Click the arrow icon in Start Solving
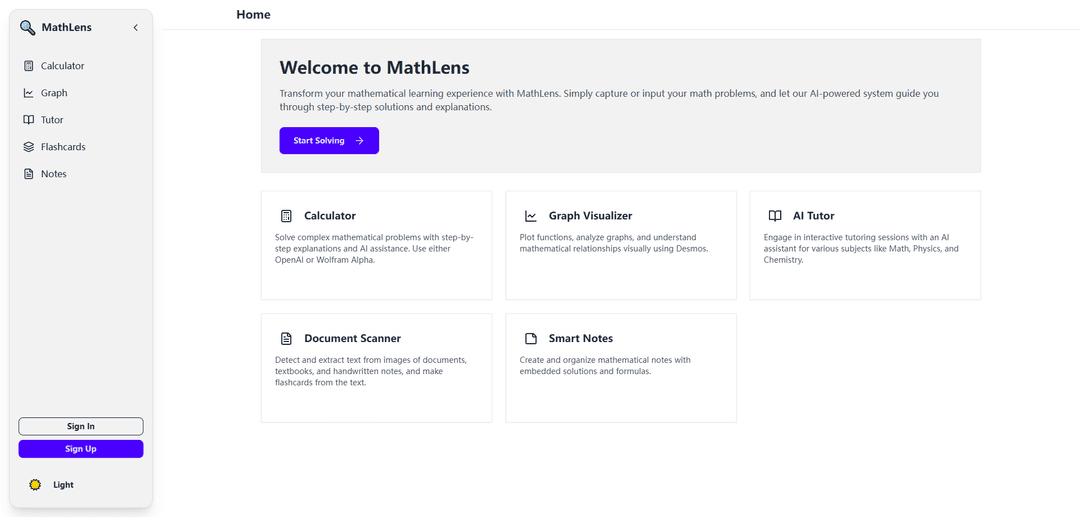 (360, 140)
